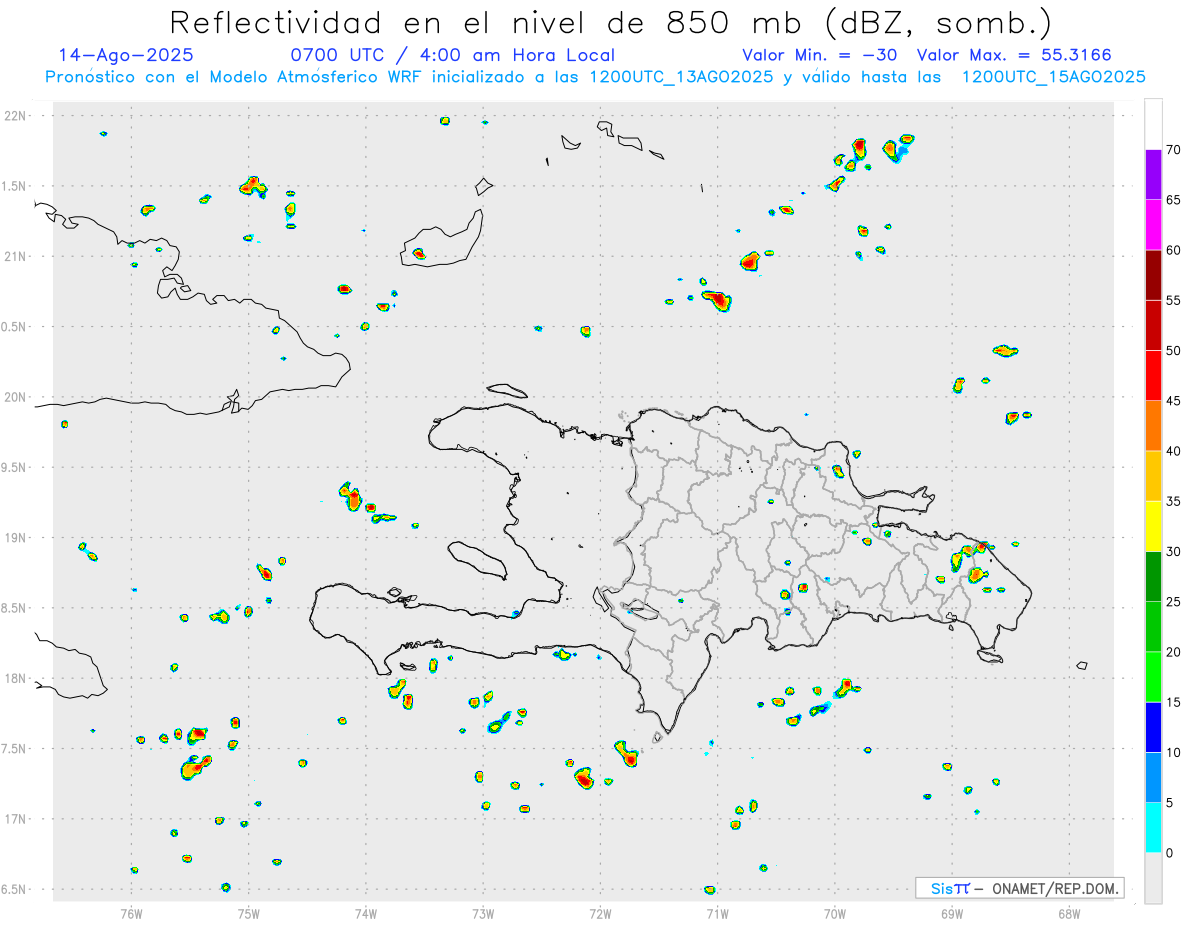Screen dimensions: 1200x927
Task: Select the gold 35–40 dBZ legend swatch
Action: [1153, 476]
